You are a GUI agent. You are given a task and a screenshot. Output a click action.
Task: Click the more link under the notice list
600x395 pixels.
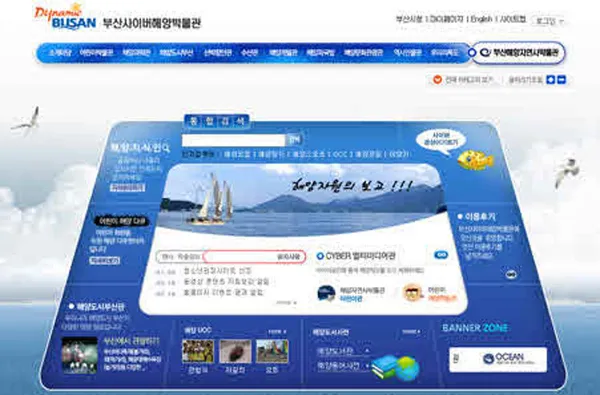point(286,303)
